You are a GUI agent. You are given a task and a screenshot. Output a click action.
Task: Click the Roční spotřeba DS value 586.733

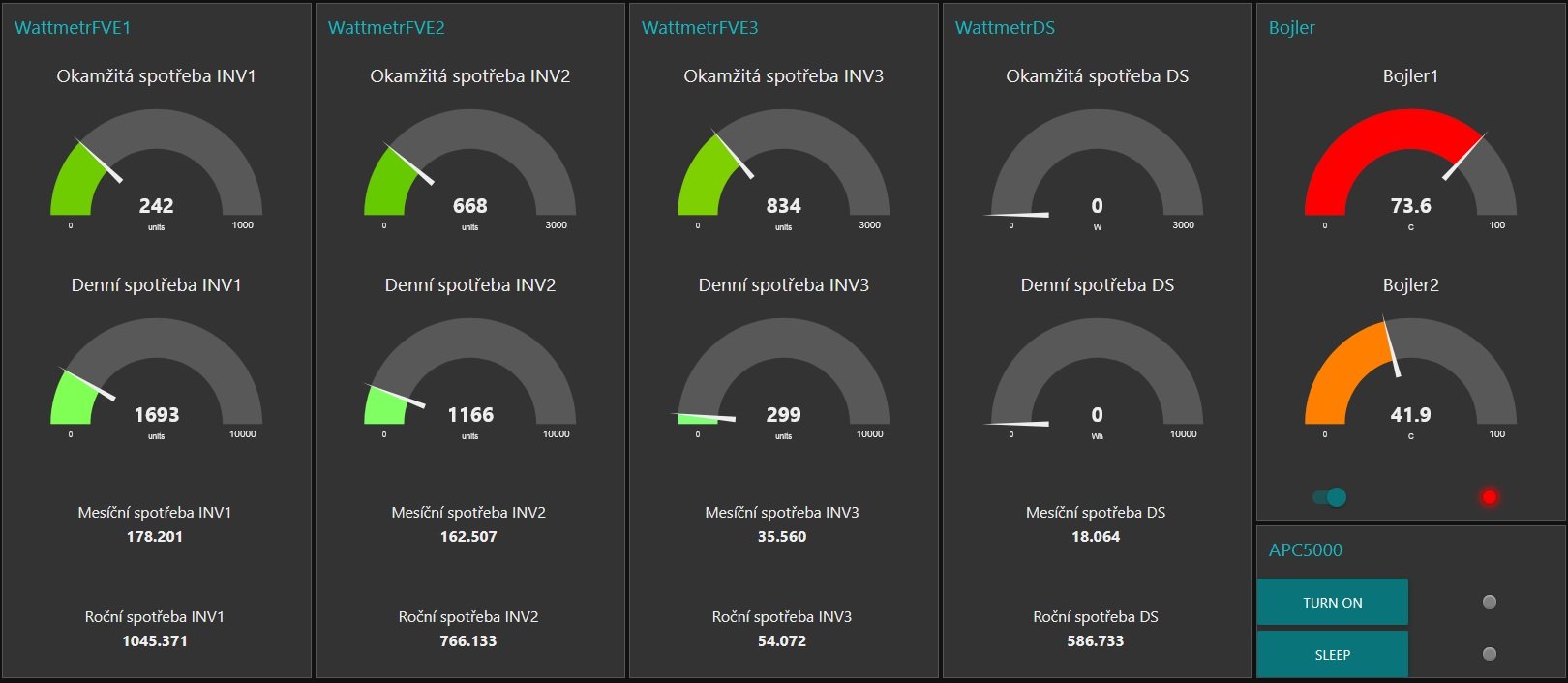1096,640
